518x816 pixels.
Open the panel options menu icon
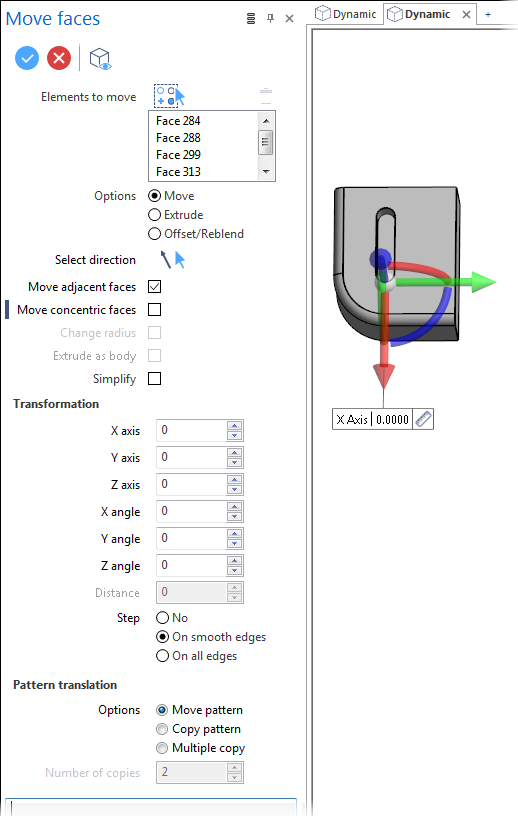pyautogui.click(x=251, y=19)
